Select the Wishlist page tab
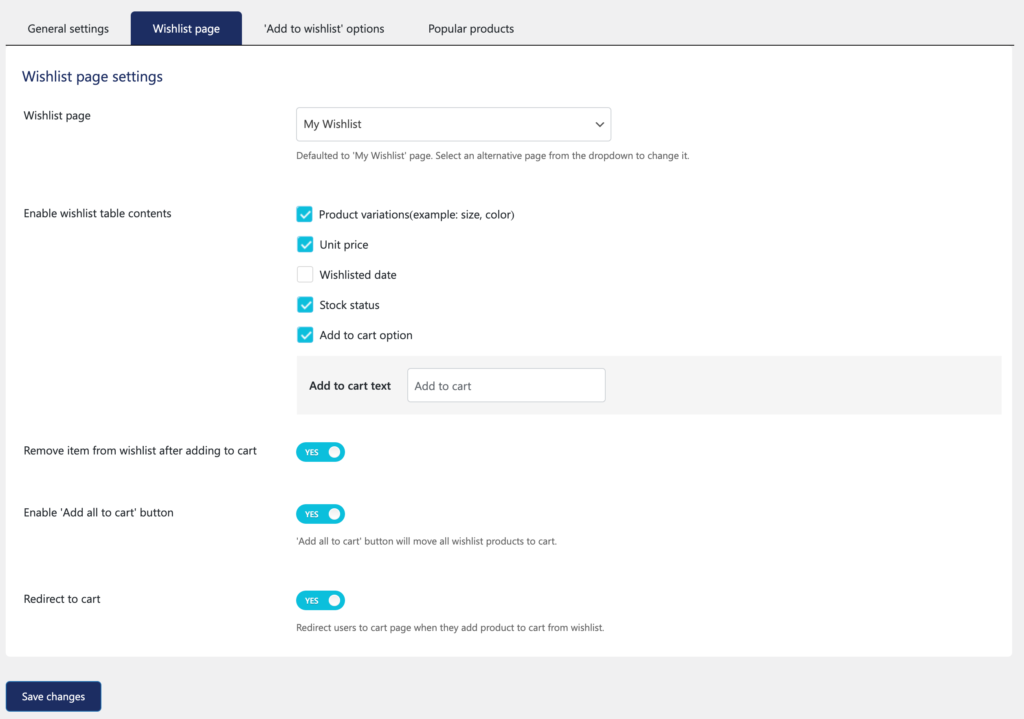 [x=186, y=29]
